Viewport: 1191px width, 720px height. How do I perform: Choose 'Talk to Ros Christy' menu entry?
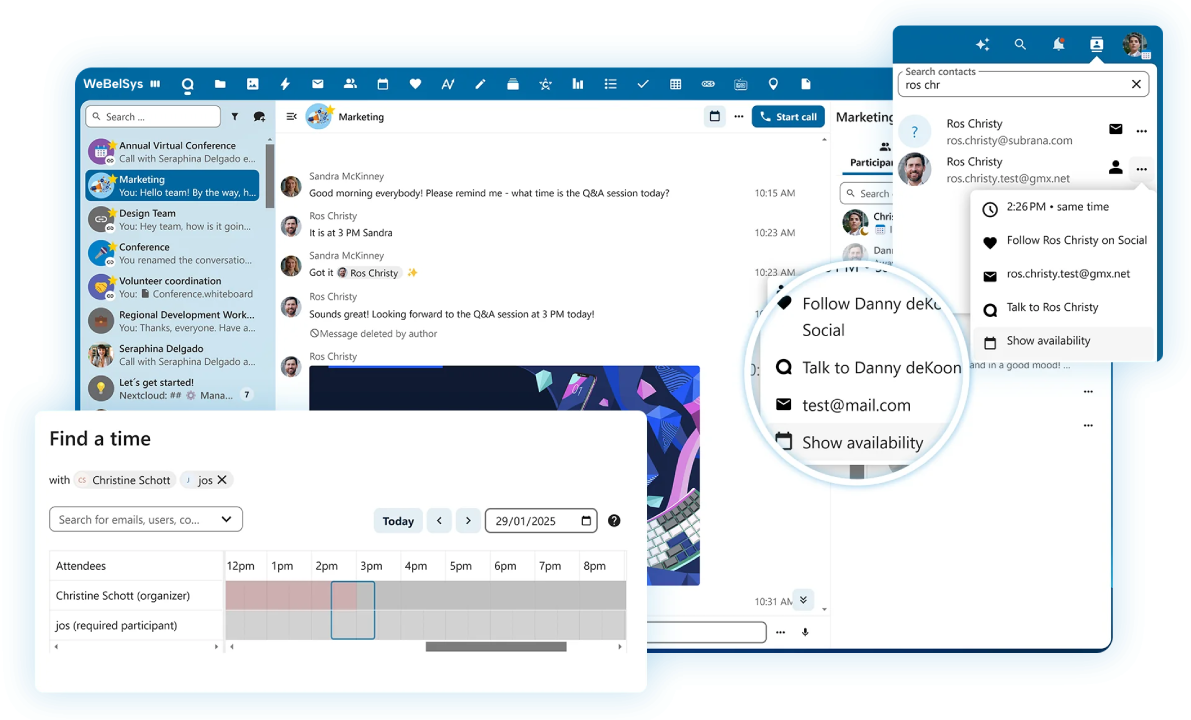tap(1052, 307)
